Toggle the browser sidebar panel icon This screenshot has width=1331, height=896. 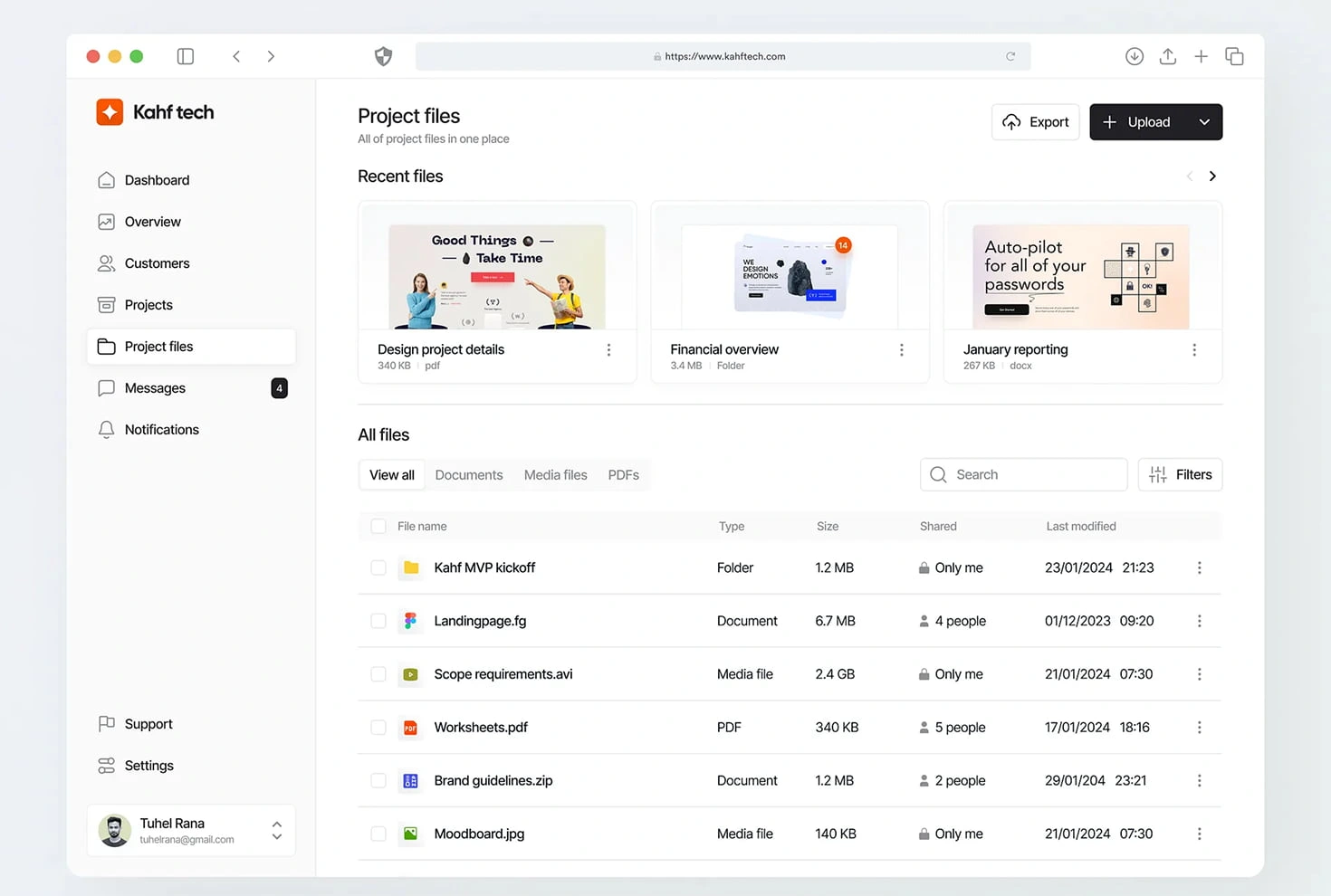tap(186, 56)
